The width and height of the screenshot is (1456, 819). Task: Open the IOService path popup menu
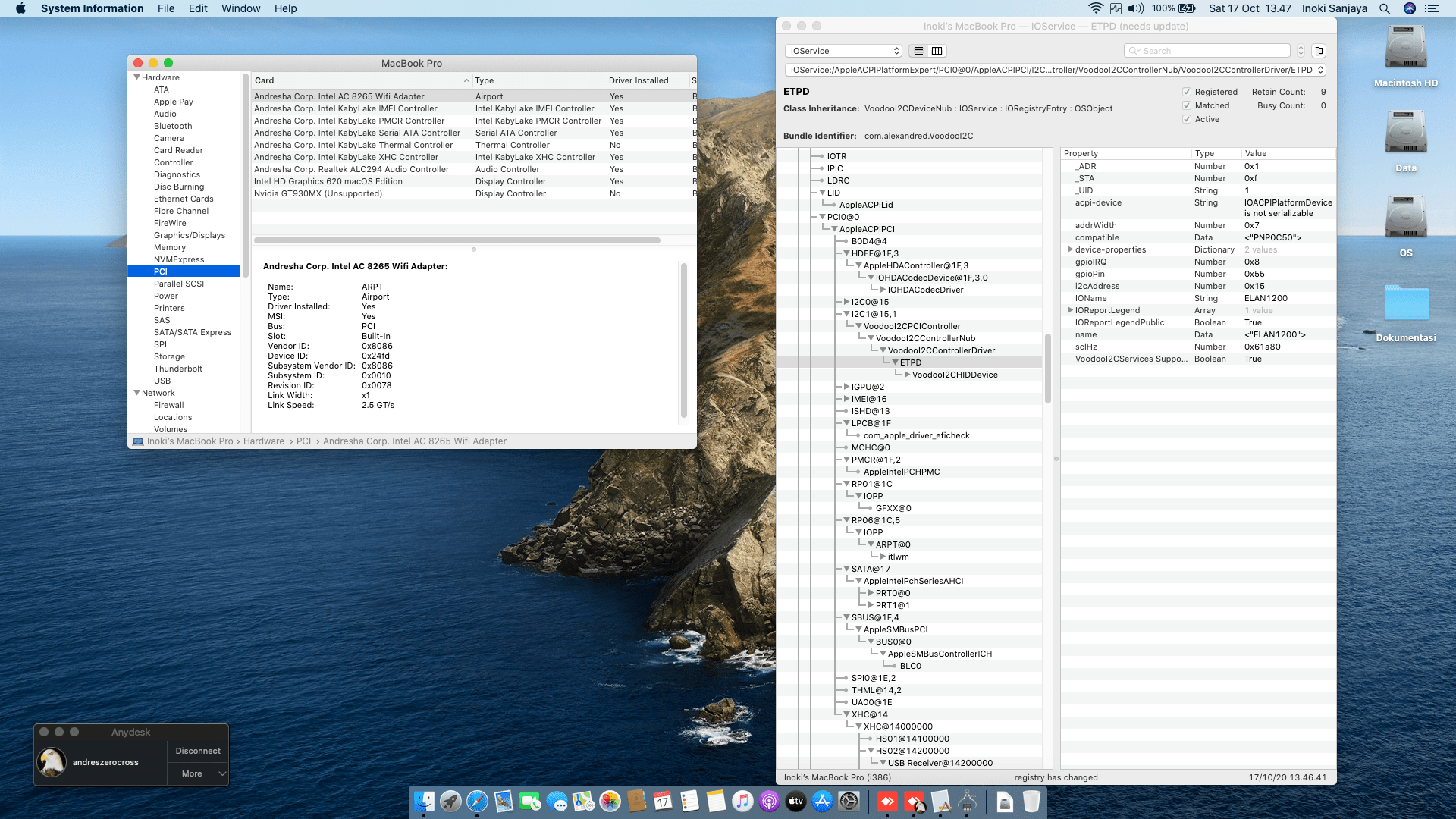[1056, 70]
